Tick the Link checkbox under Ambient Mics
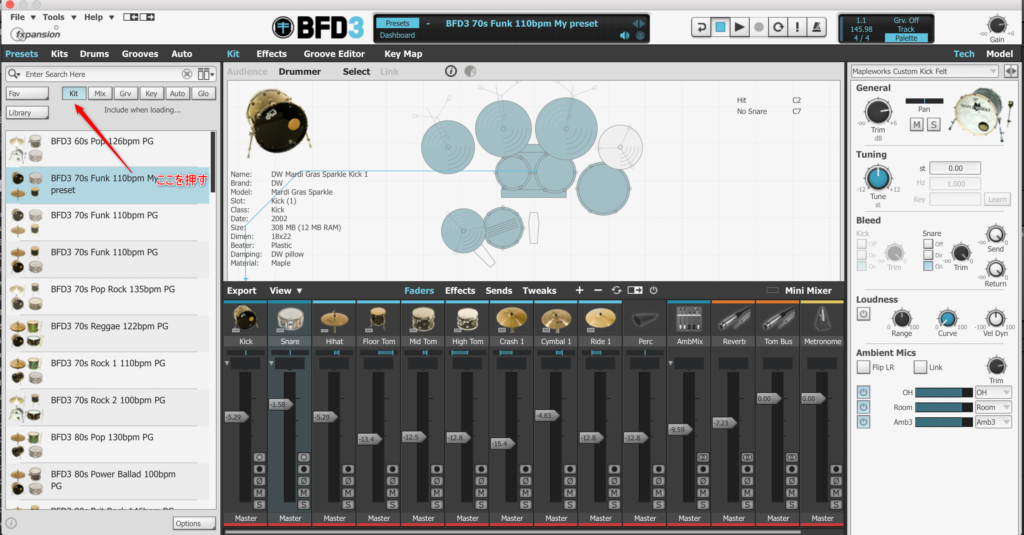Screen dimensions: 1024x535 tap(920, 367)
